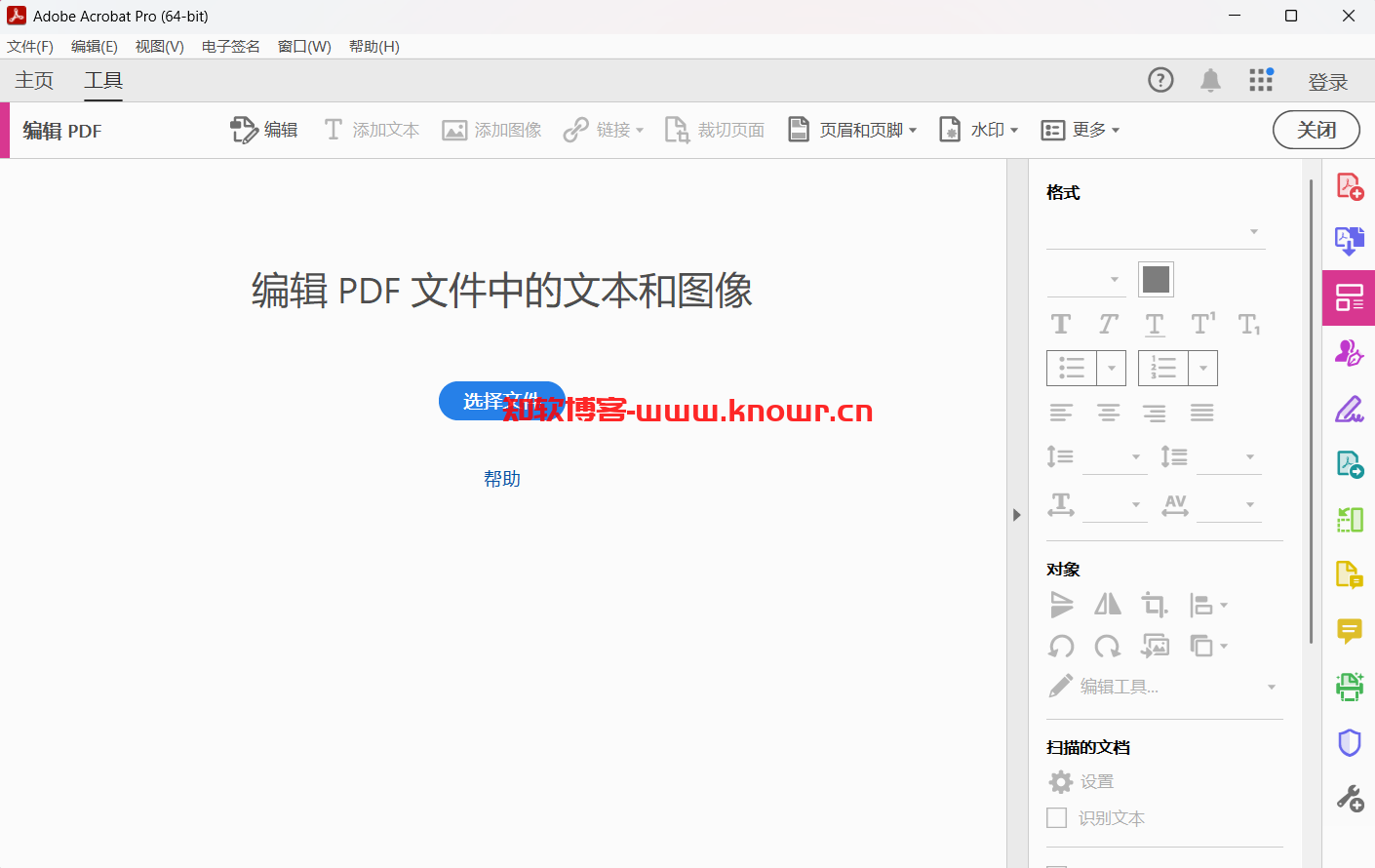Open the Comment speech bubble sidebar tool

[x=1350, y=632]
